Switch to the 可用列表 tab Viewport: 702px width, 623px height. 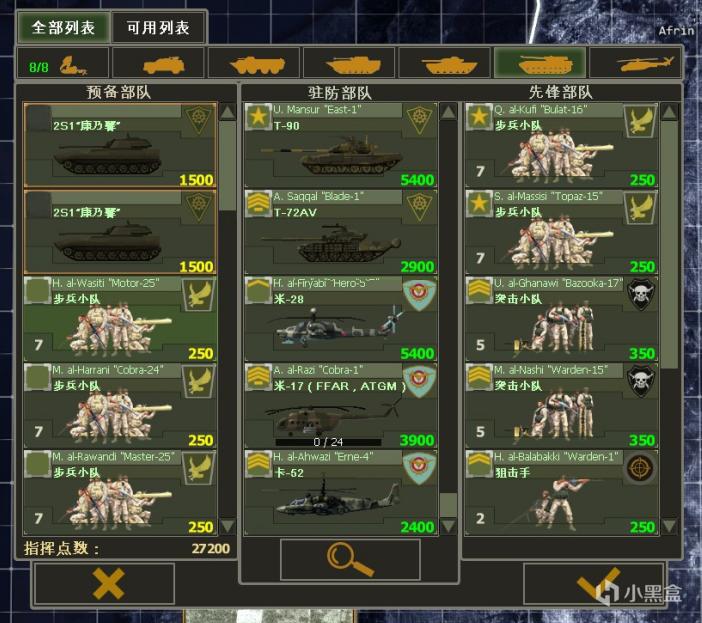(x=158, y=27)
